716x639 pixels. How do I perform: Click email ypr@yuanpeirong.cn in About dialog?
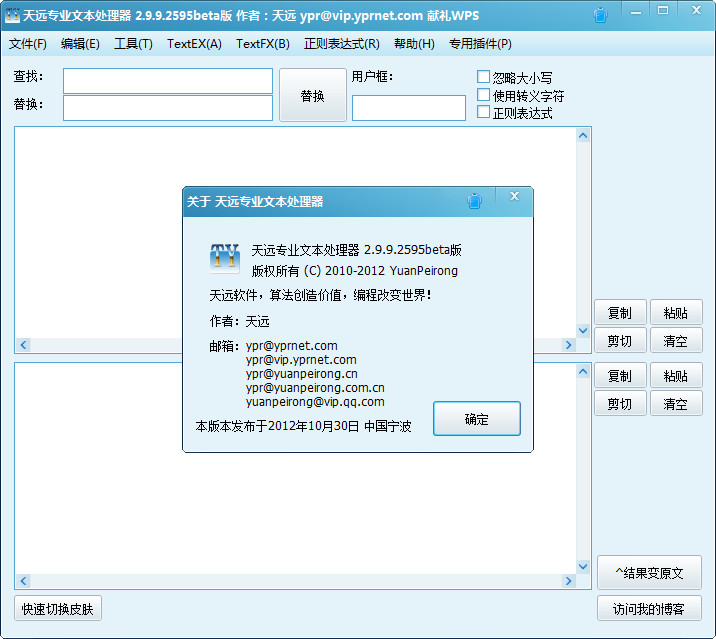301,374
